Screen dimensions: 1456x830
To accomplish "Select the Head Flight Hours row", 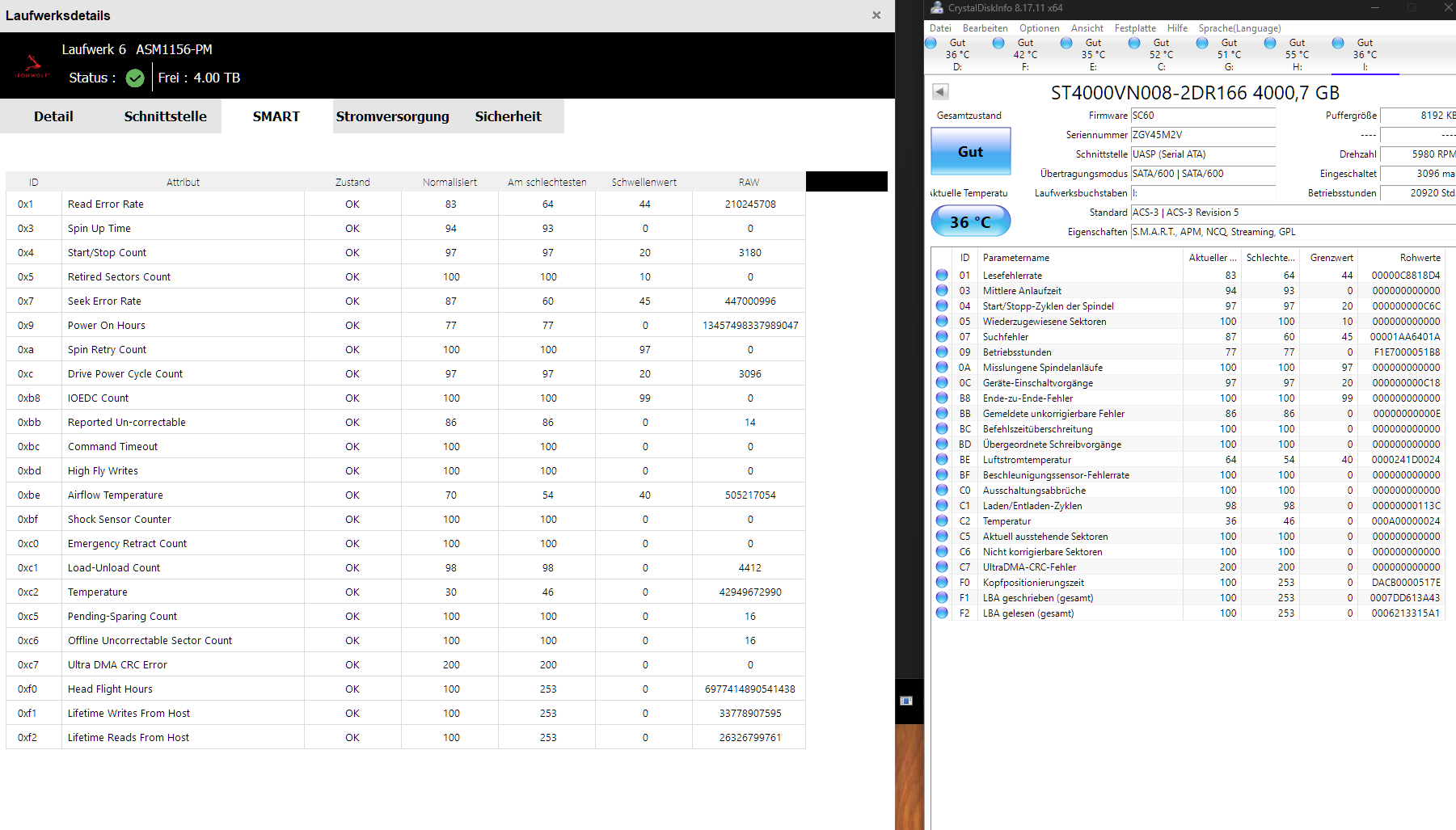I will point(406,689).
